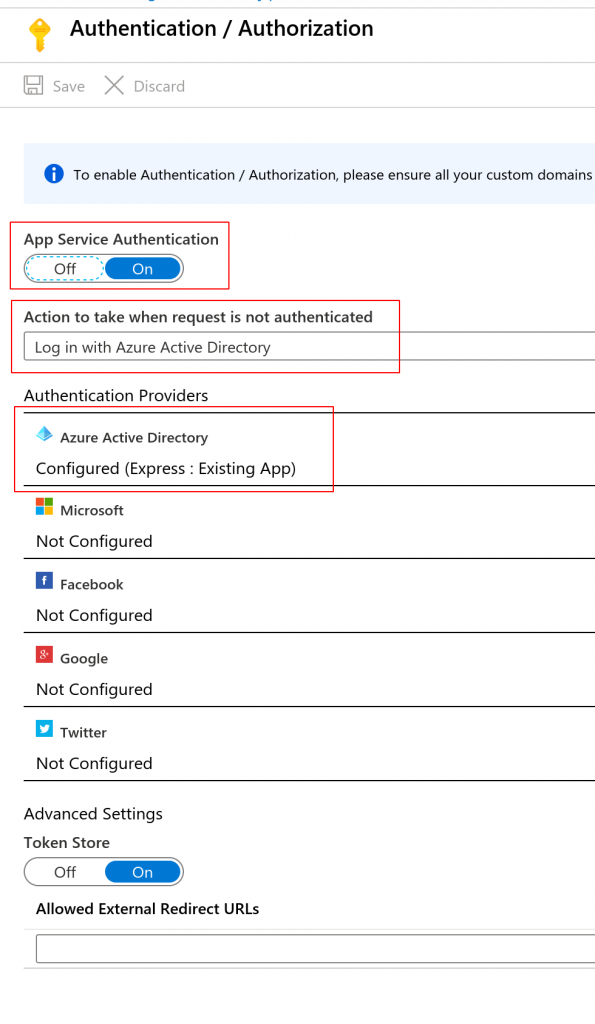Image resolution: width=595 pixels, height=1024 pixels.
Task: Click the Twitter bird provider icon
Action: 44,728
